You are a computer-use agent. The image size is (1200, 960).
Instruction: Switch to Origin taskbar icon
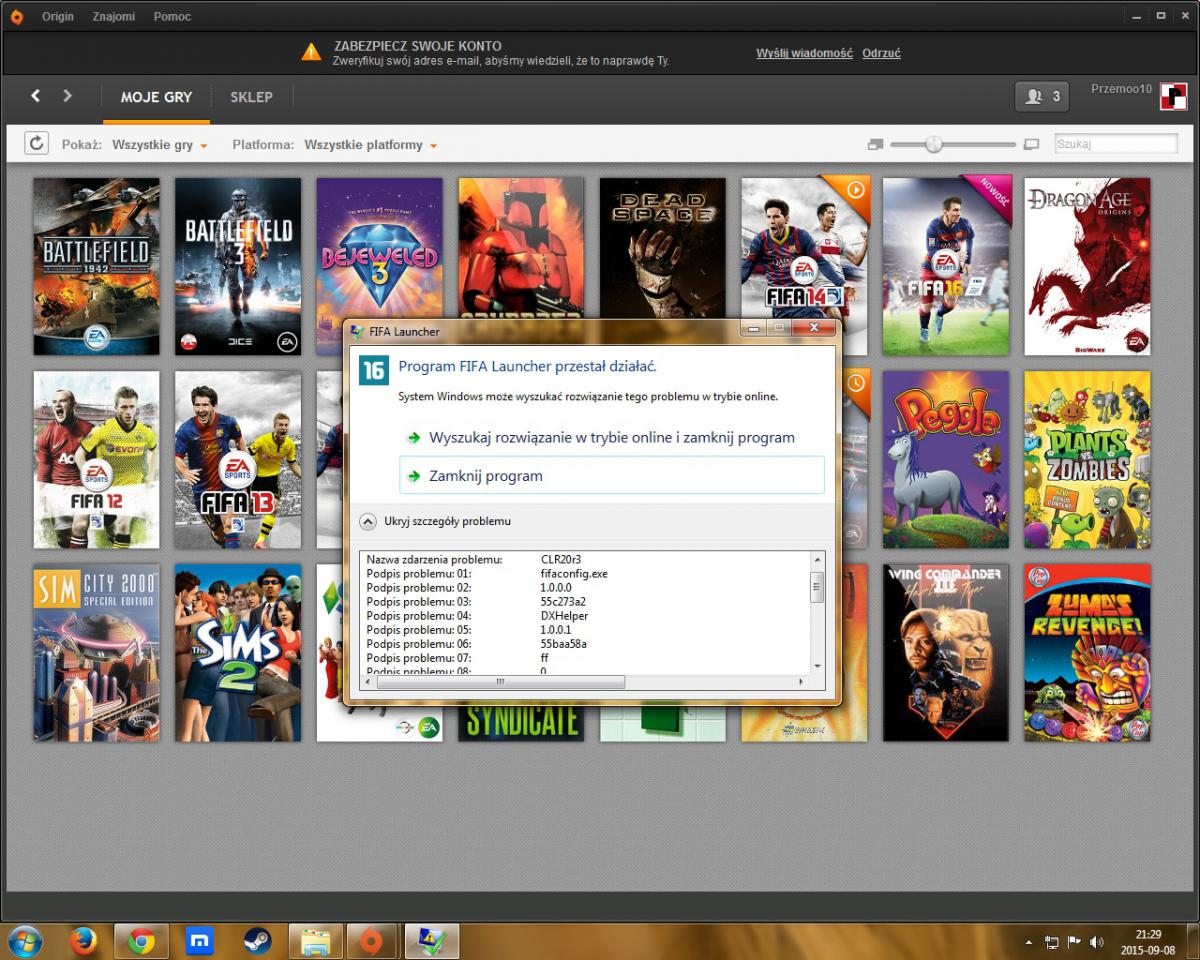click(x=371, y=941)
